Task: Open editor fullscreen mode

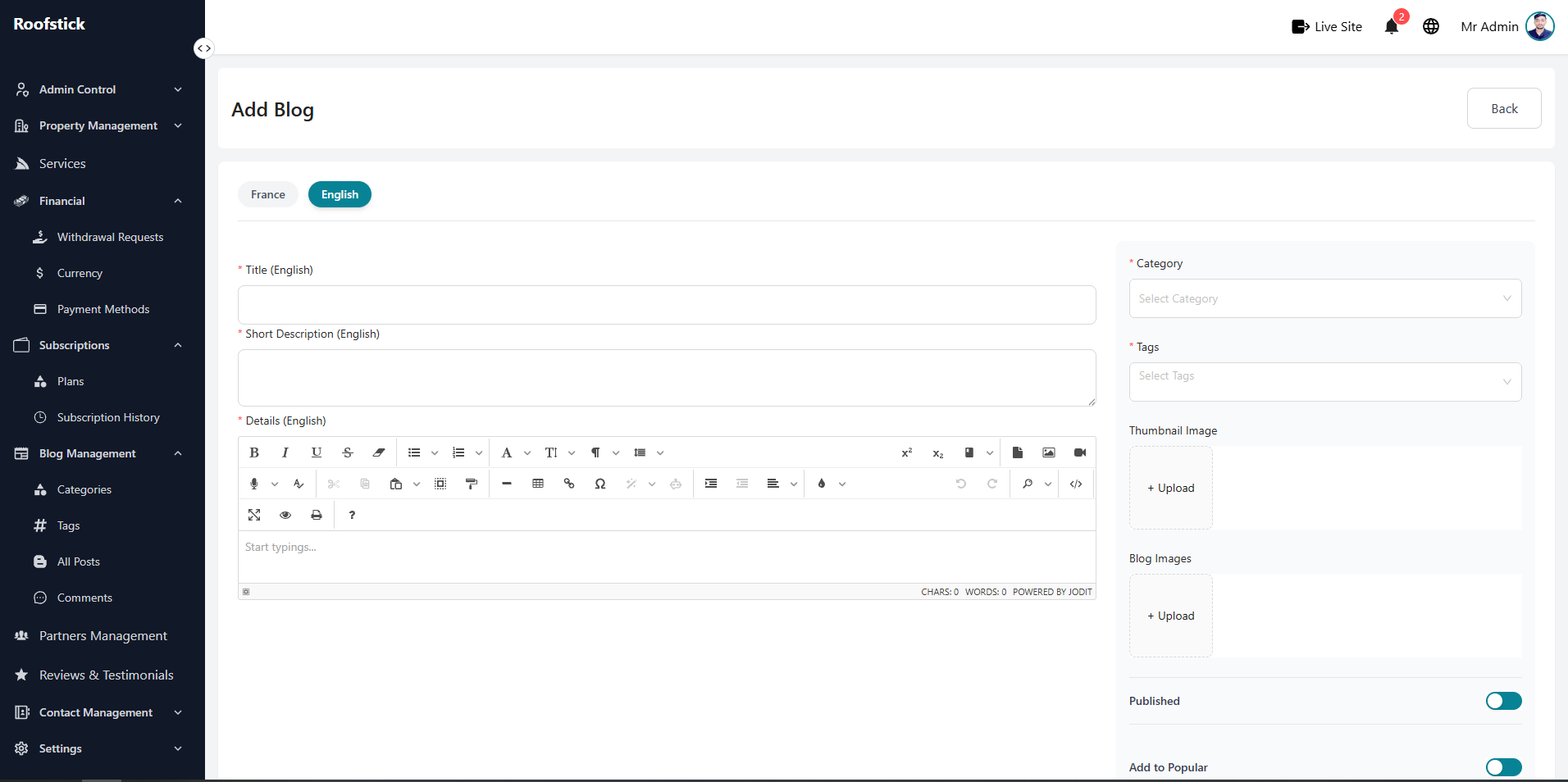Action: coord(254,515)
